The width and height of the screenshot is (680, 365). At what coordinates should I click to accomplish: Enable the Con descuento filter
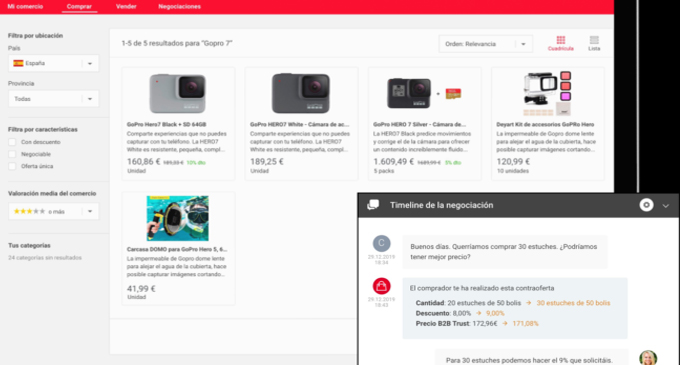tap(12, 142)
